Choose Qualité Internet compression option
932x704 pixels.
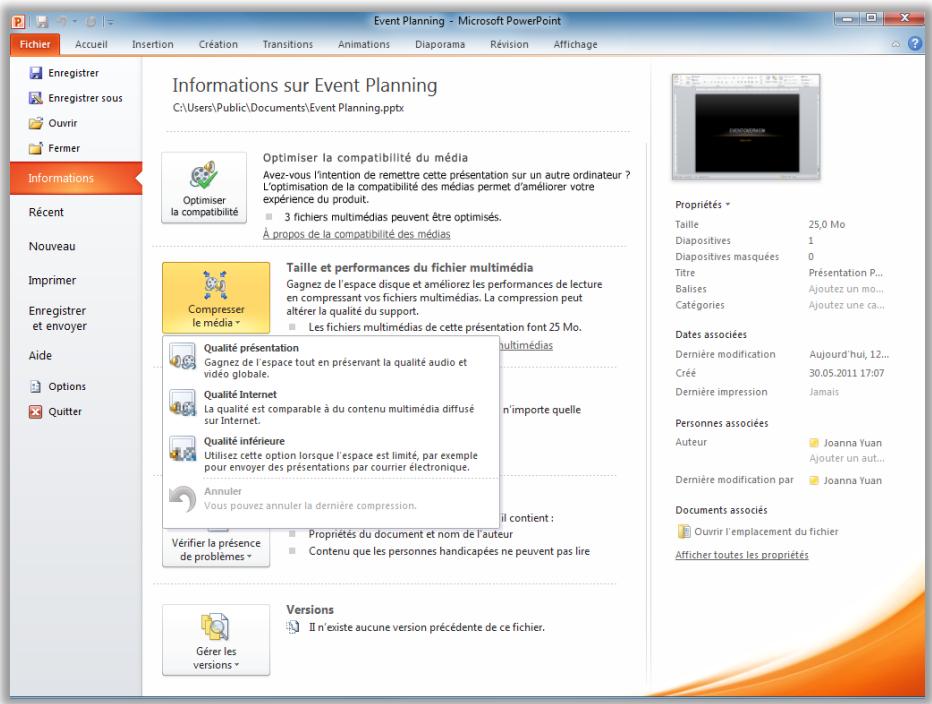[x=330, y=407]
